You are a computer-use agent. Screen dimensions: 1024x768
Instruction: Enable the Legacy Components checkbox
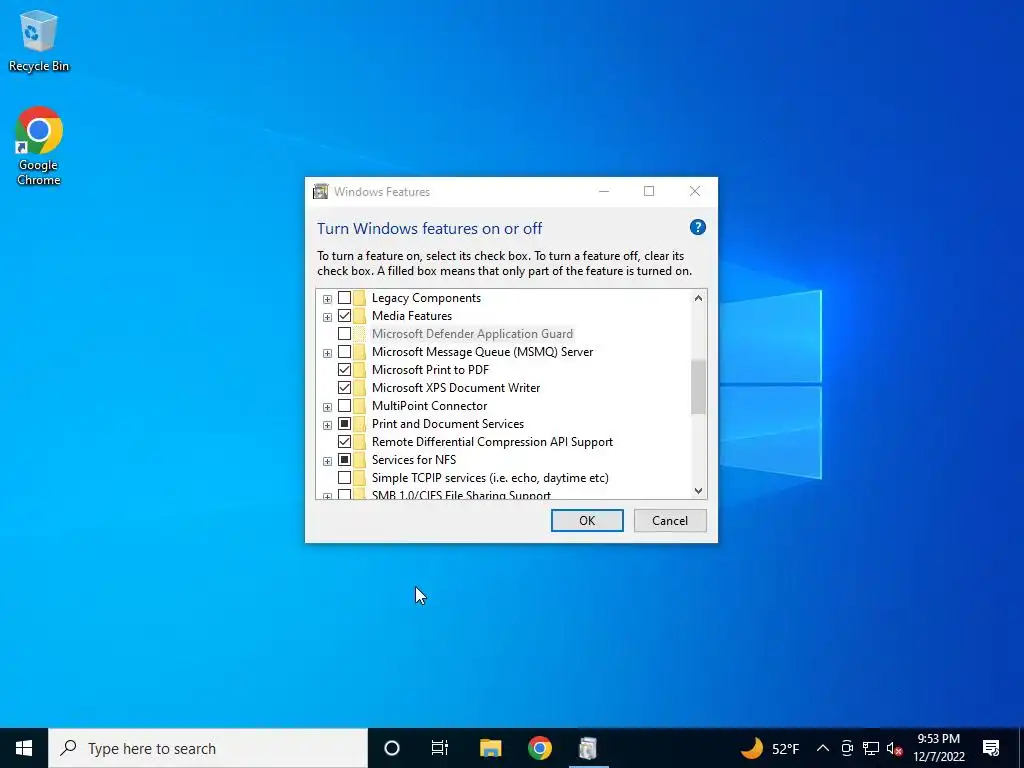(x=344, y=298)
